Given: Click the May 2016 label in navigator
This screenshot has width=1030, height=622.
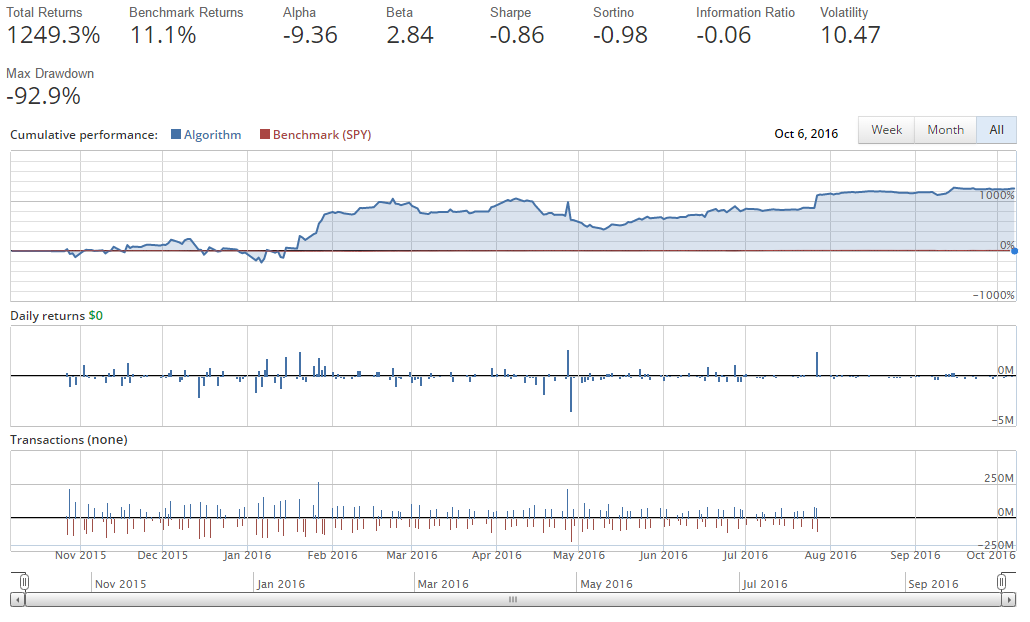Looking at the screenshot, I should coord(606,584).
